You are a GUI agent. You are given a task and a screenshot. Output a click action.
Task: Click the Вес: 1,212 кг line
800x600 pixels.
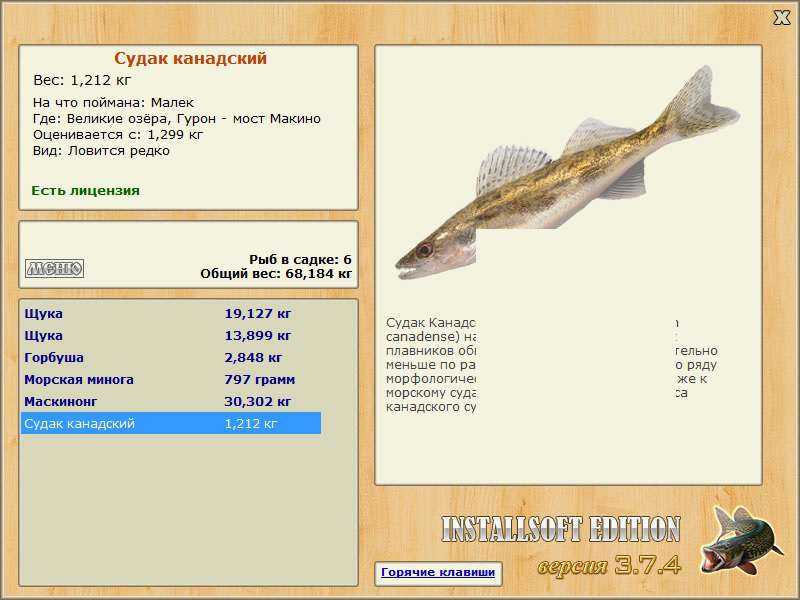[x=82, y=80]
